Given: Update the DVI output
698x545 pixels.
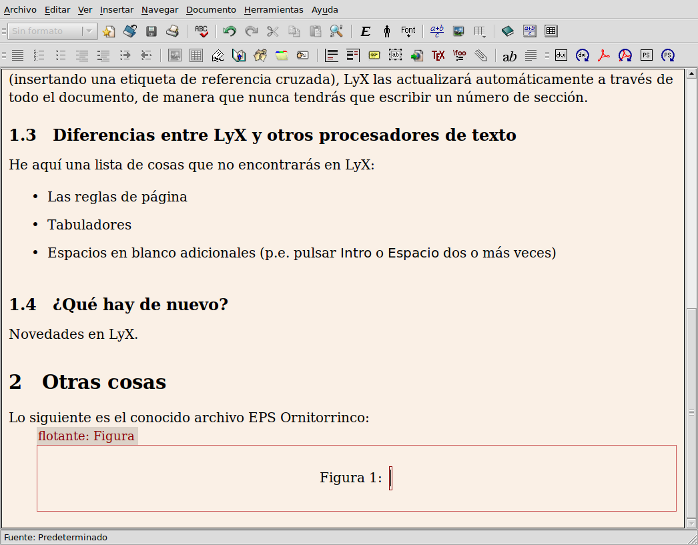Looking at the screenshot, I should [582, 56].
